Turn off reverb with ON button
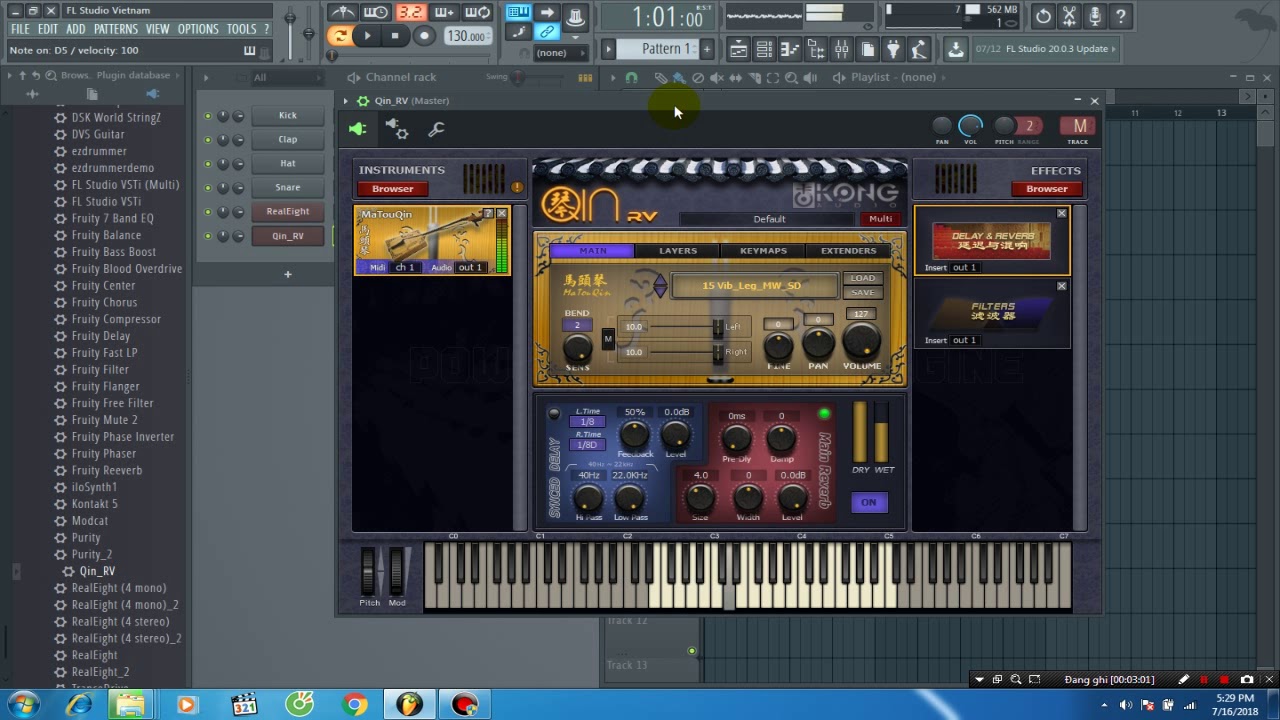The width and height of the screenshot is (1280, 720). [x=868, y=502]
